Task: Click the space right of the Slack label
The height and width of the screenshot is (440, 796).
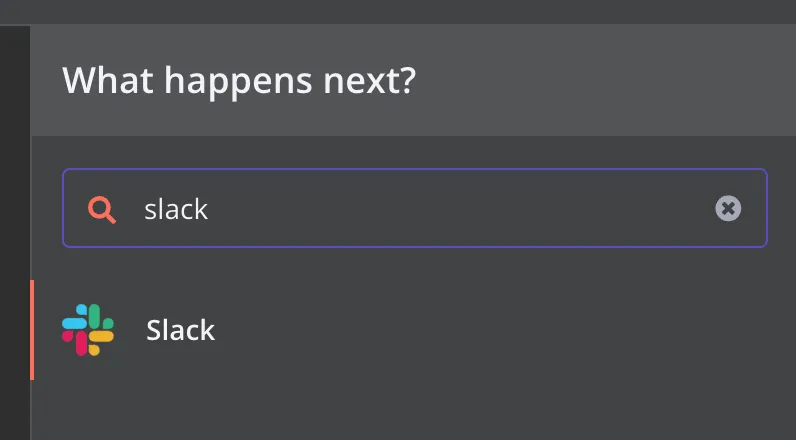Action: click(x=503, y=330)
